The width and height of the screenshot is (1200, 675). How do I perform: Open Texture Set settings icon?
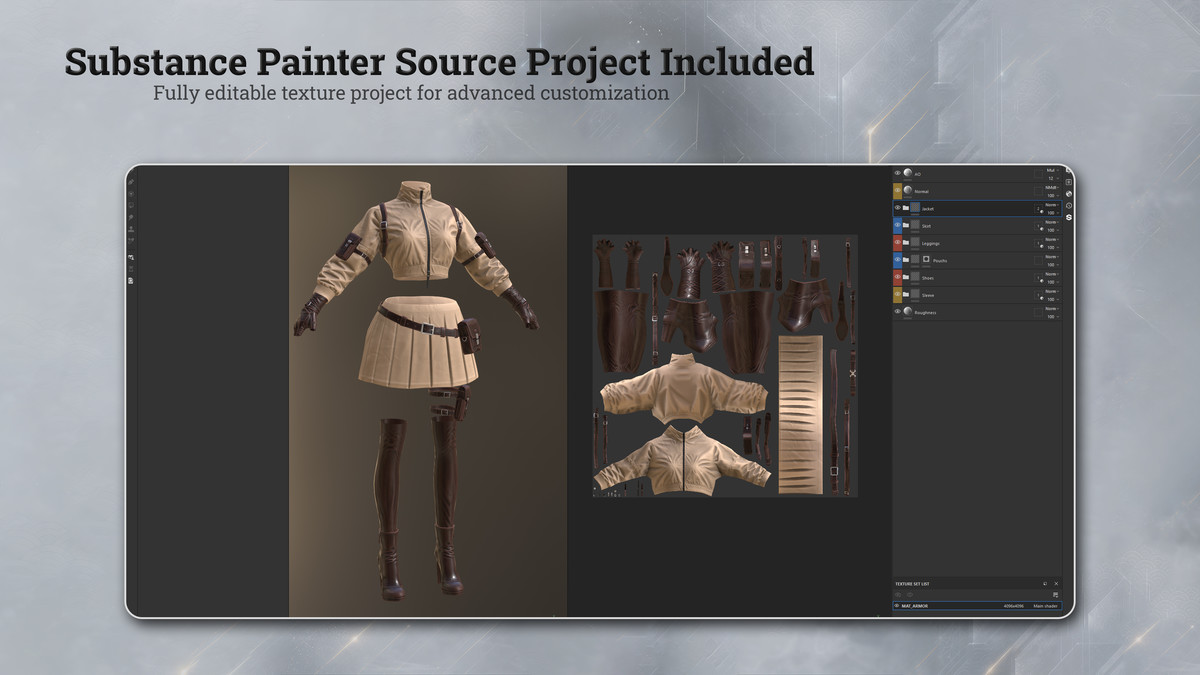coord(1055,594)
